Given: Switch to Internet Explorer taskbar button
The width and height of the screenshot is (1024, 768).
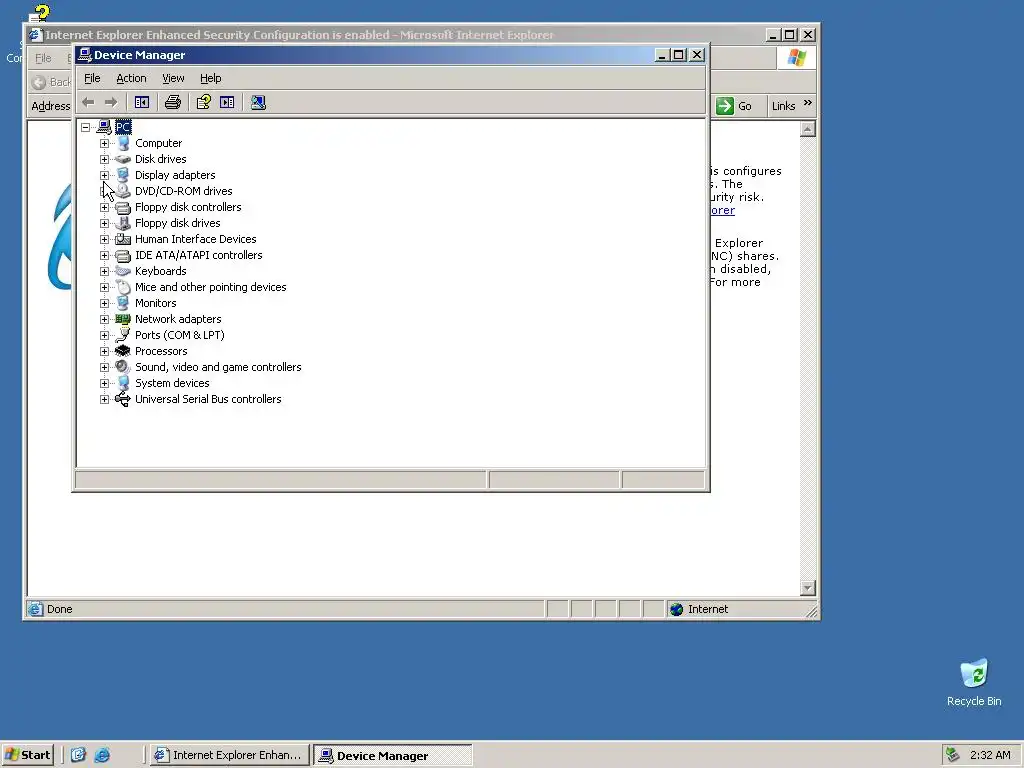Looking at the screenshot, I should (229, 755).
